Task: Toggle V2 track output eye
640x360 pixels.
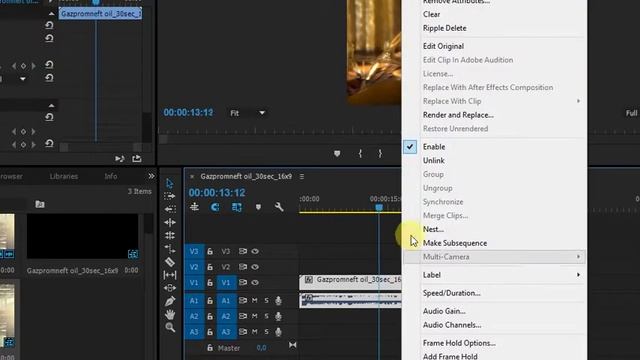Action: click(x=255, y=267)
